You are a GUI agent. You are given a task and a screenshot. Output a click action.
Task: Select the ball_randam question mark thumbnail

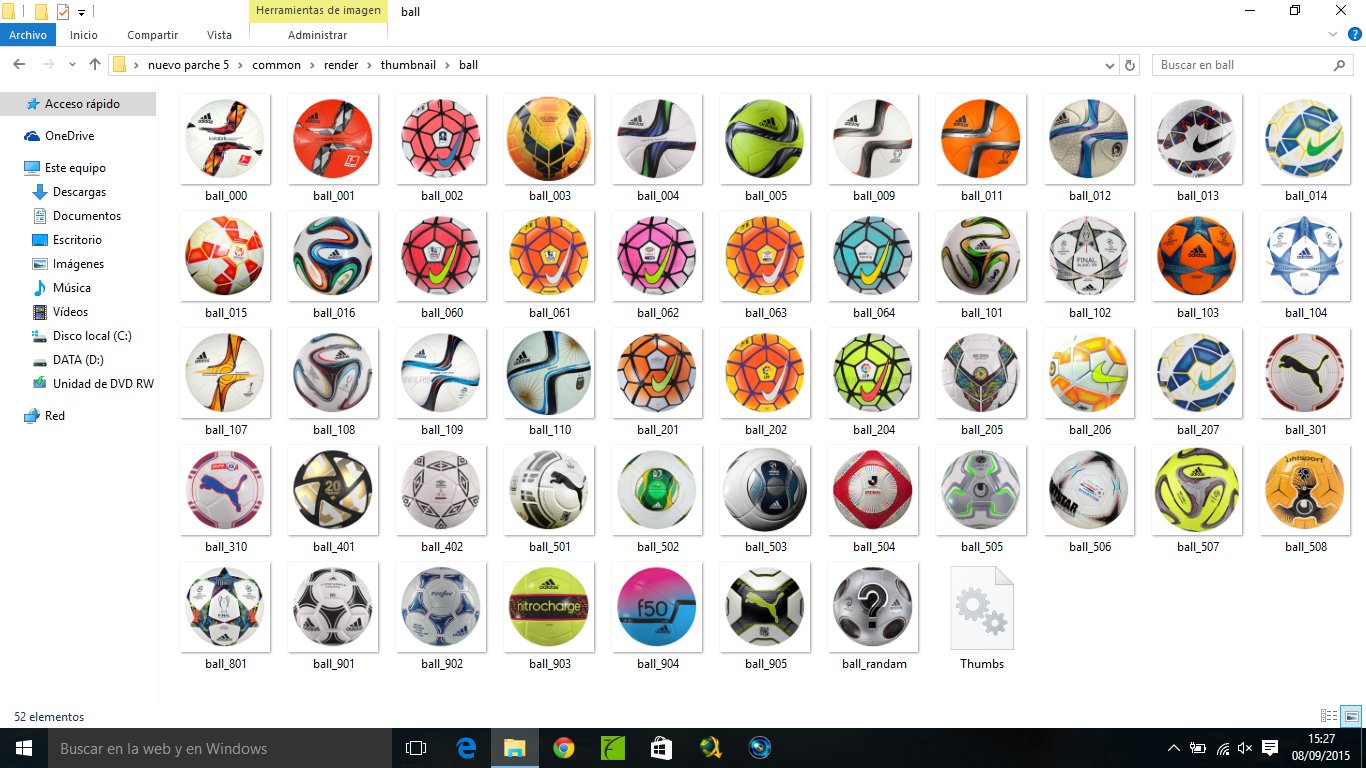(874, 608)
